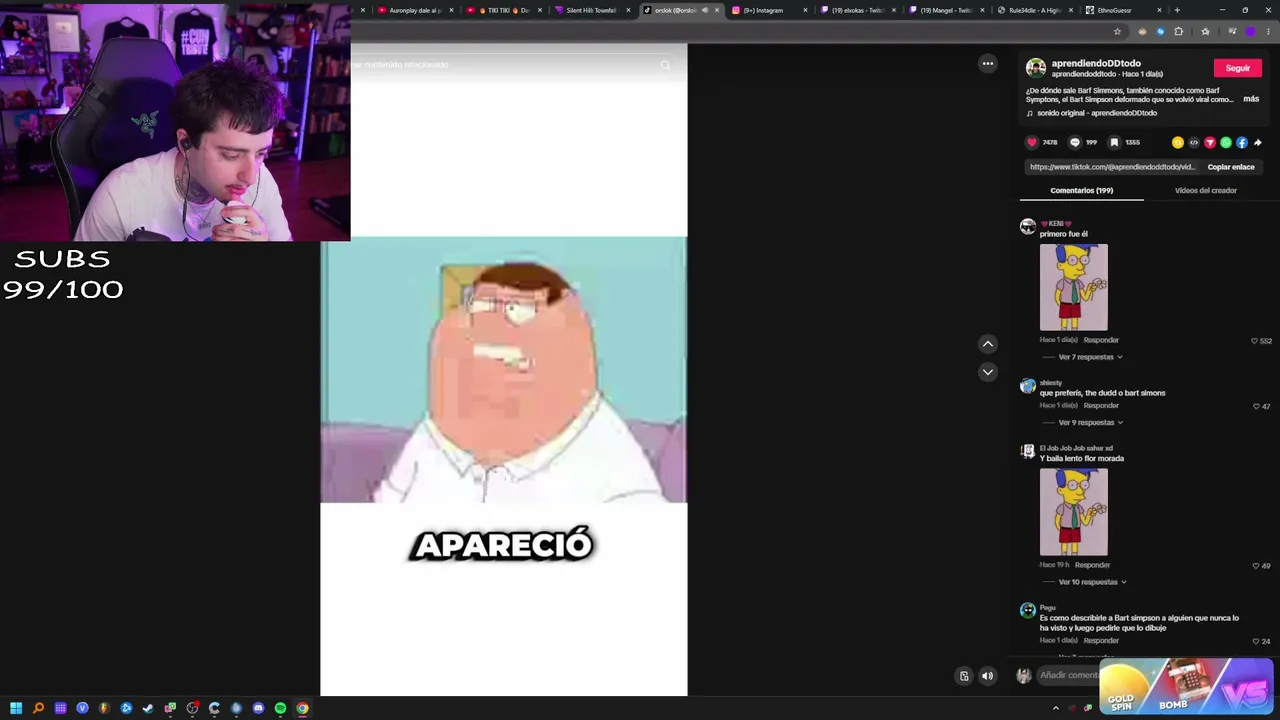Expand 'Ver 9 respuestas' replies
The image size is (1280, 720).
(1090, 422)
